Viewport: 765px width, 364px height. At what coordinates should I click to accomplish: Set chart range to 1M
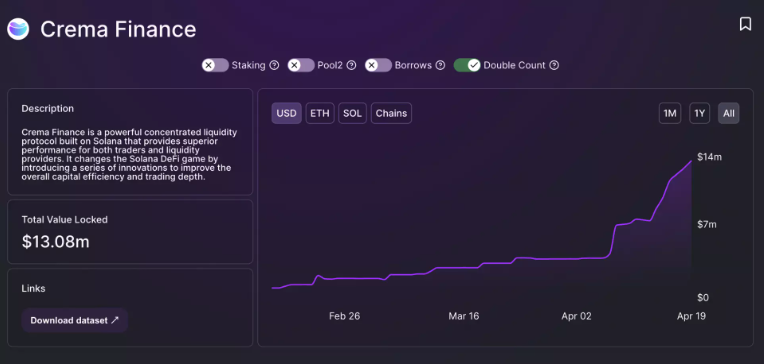[x=670, y=113]
